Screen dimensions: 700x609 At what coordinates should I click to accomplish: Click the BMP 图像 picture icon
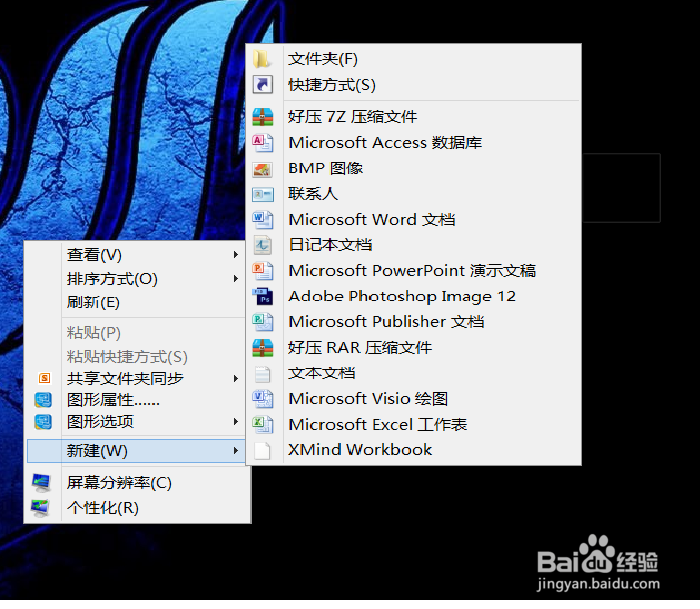(262, 168)
